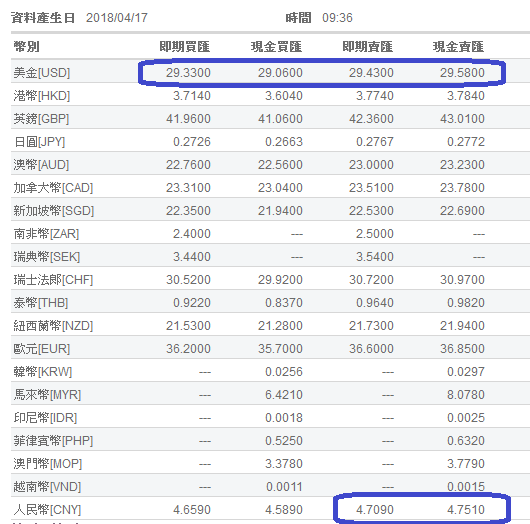
Task: Click the 馬來幣[MYR] currency label
Action: 47,395
